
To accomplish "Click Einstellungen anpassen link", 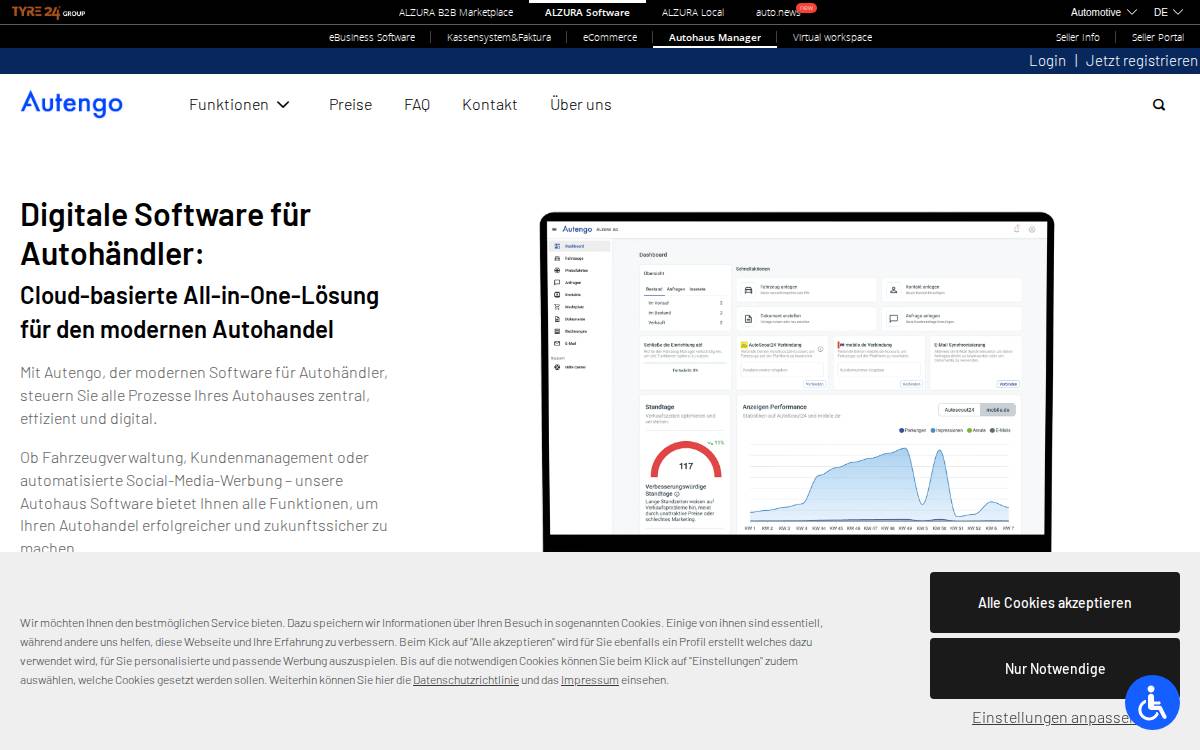I will click(x=1054, y=717).
